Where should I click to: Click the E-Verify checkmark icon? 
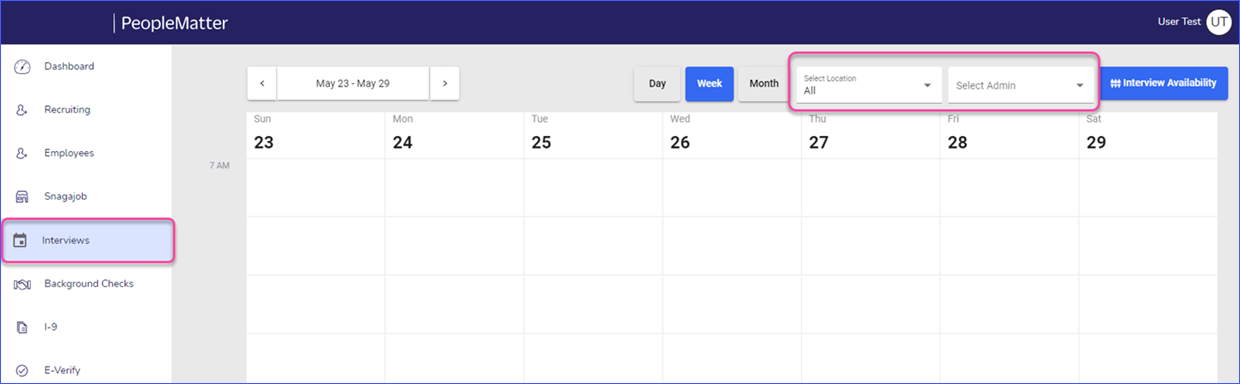tap(22, 371)
